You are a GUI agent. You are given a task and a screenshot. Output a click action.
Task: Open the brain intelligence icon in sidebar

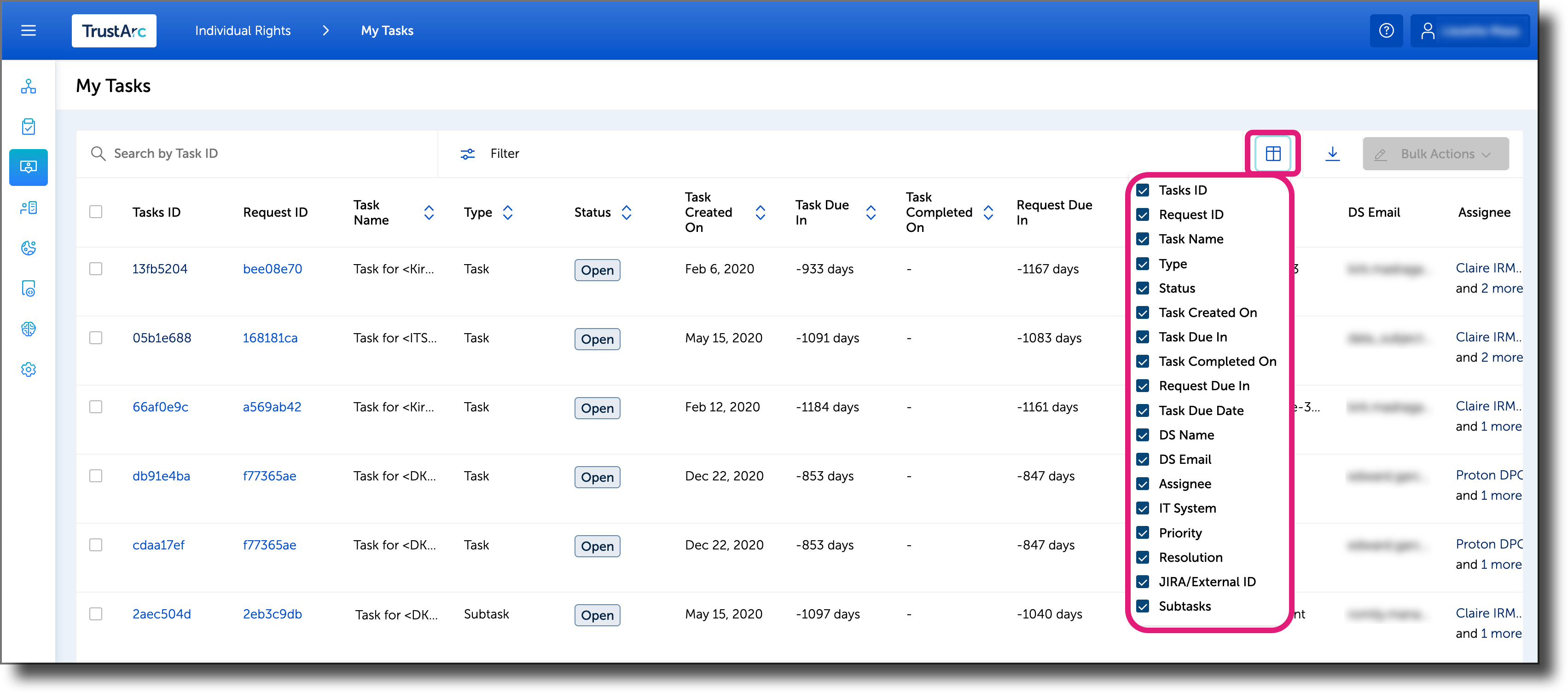click(x=29, y=329)
